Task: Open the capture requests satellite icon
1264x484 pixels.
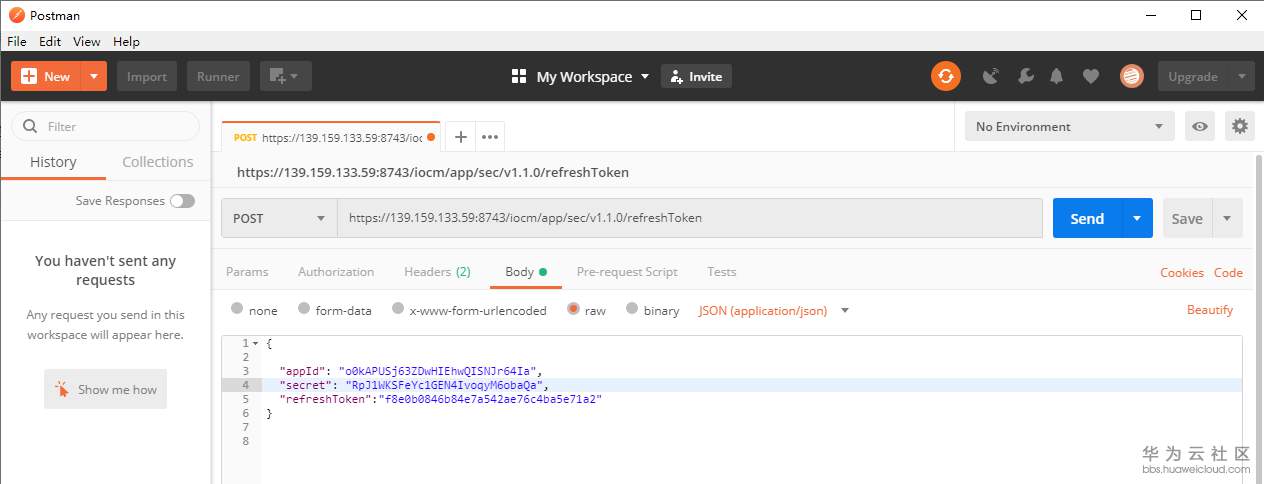Action: (x=991, y=76)
